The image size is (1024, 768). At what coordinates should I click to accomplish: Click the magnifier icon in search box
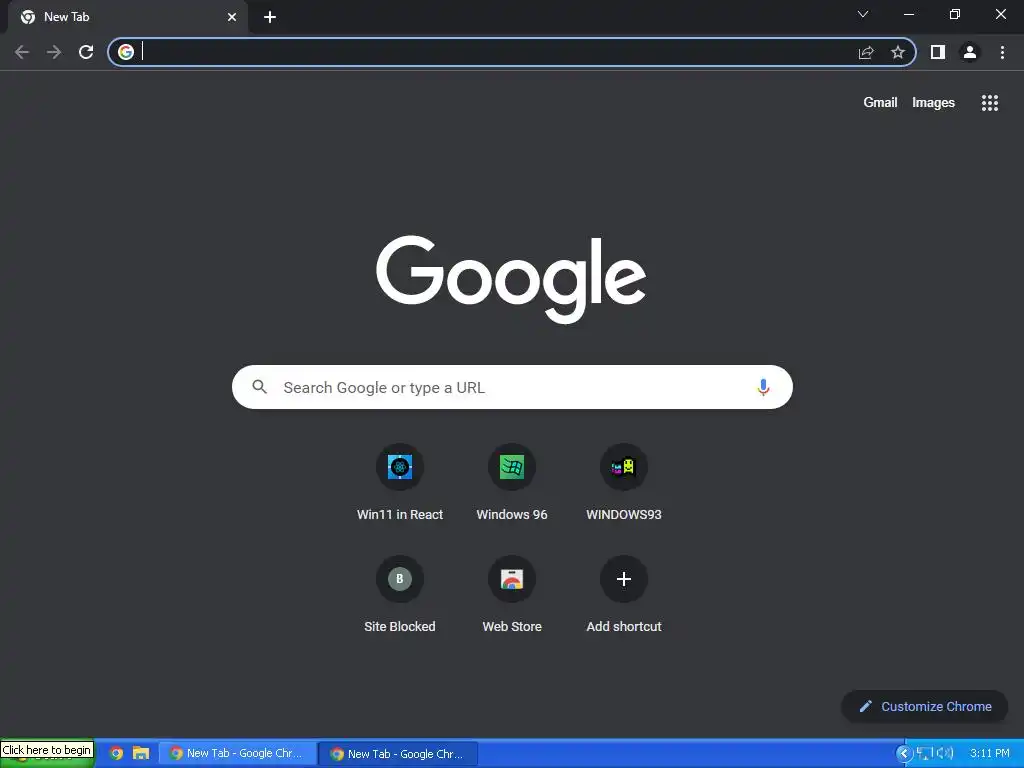pos(260,387)
